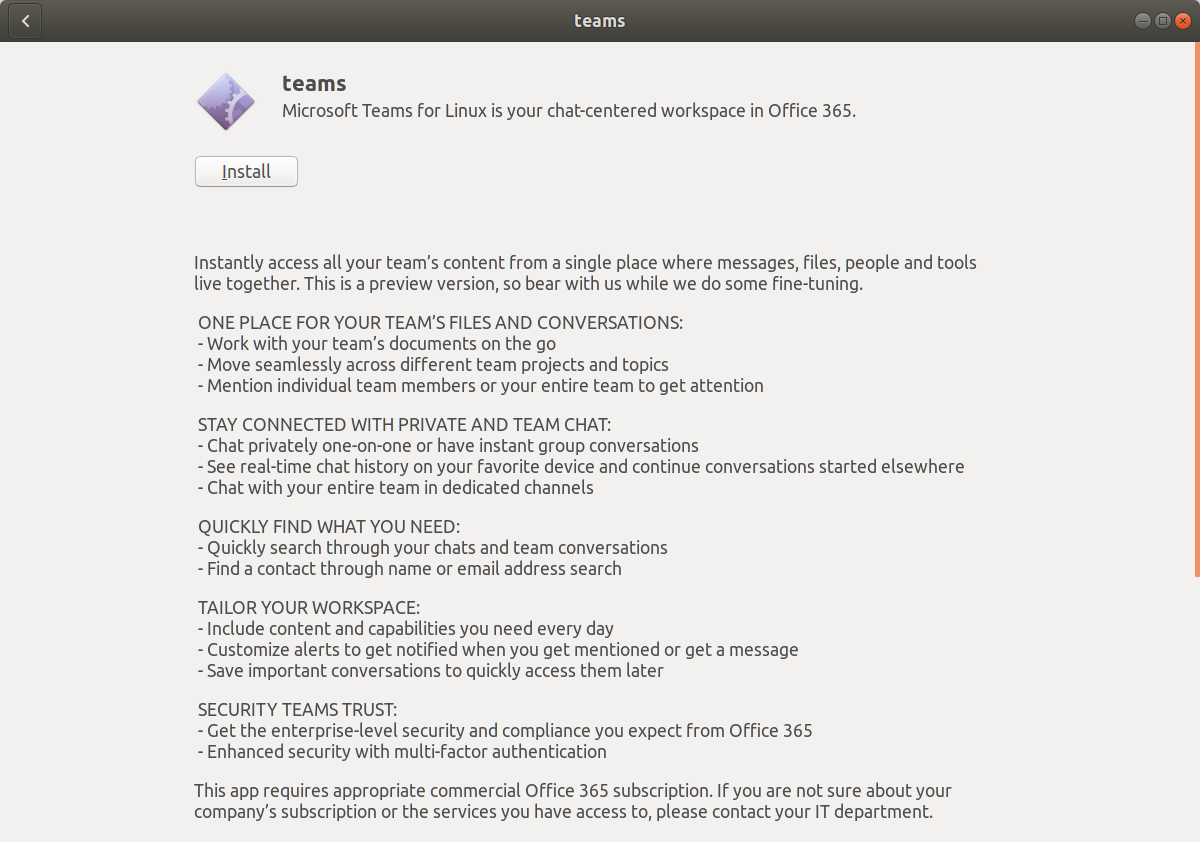This screenshot has height=842, width=1200.
Task: Click the purple teams application icon
Action: [x=226, y=101]
